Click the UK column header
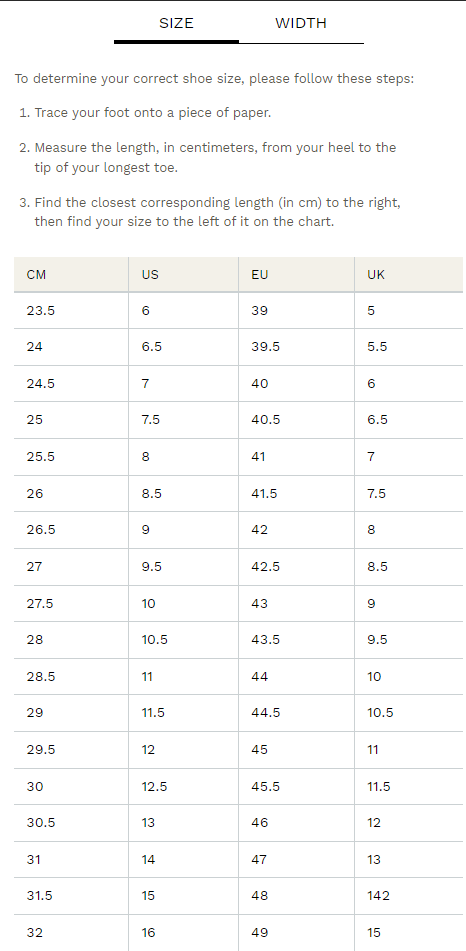The width and height of the screenshot is (466, 951). pyautogui.click(x=410, y=275)
